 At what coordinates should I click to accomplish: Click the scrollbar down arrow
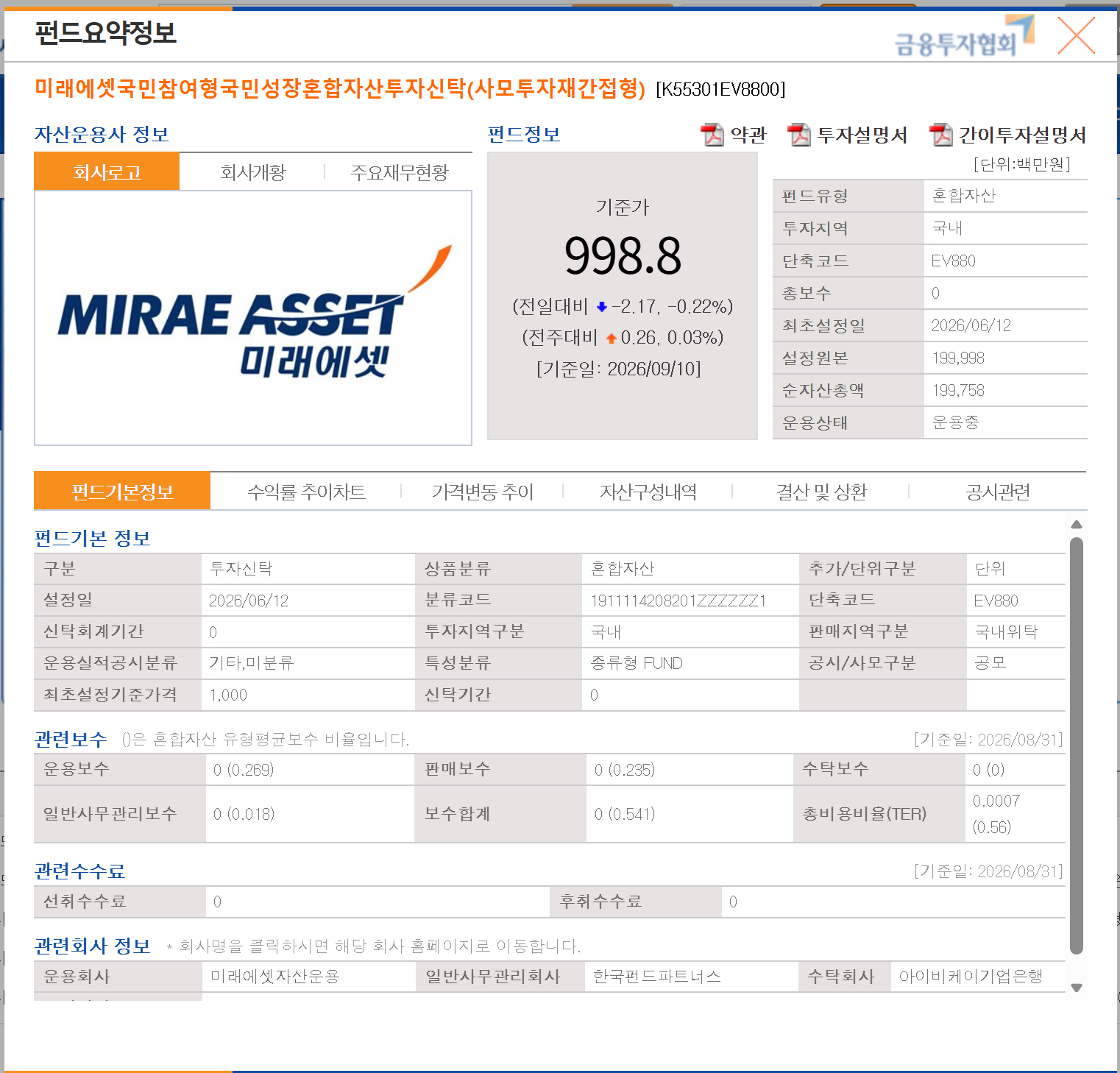[x=1077, y=988]
